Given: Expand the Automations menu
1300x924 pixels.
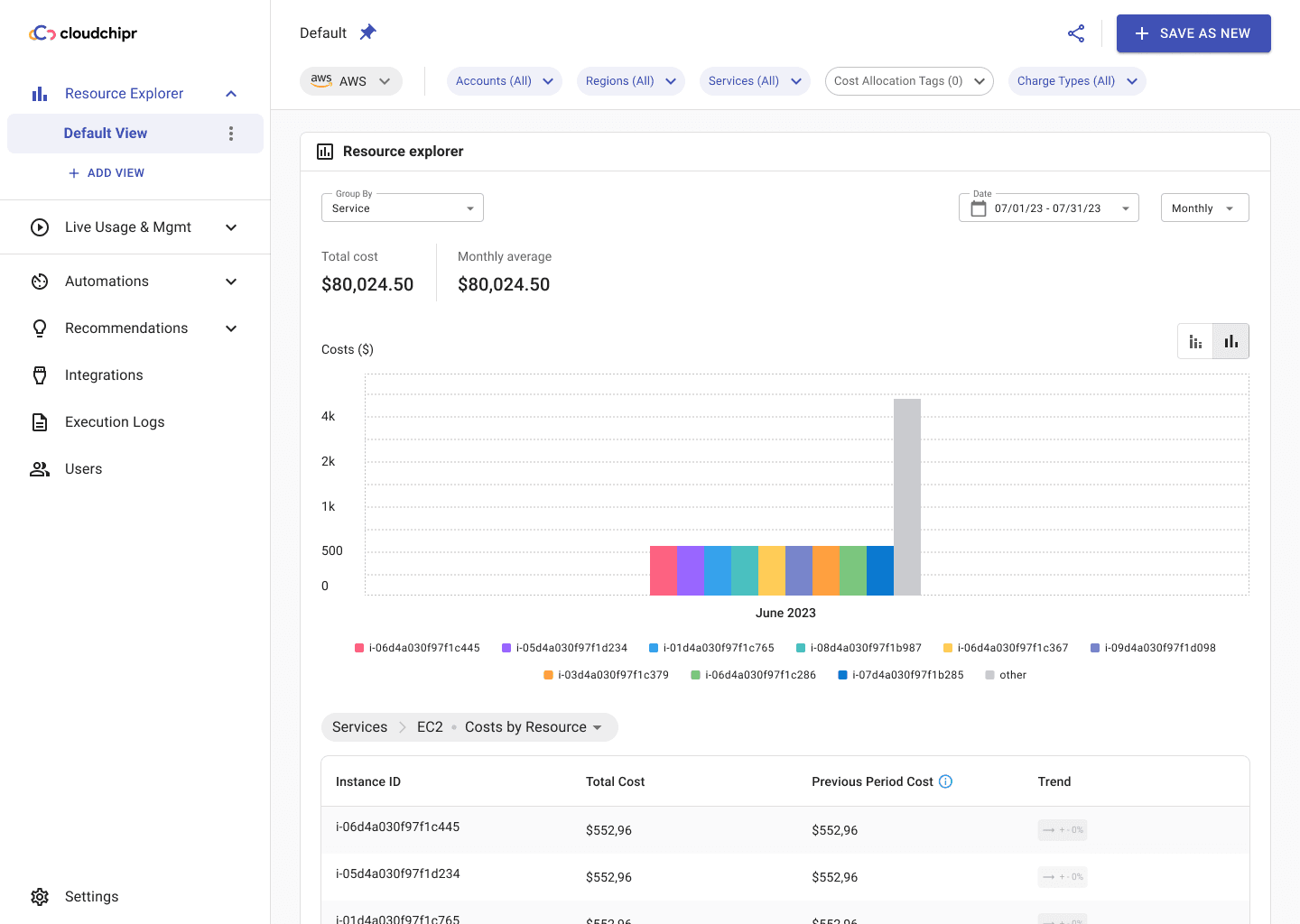Looking at the screenshot, I should (231, 282).
